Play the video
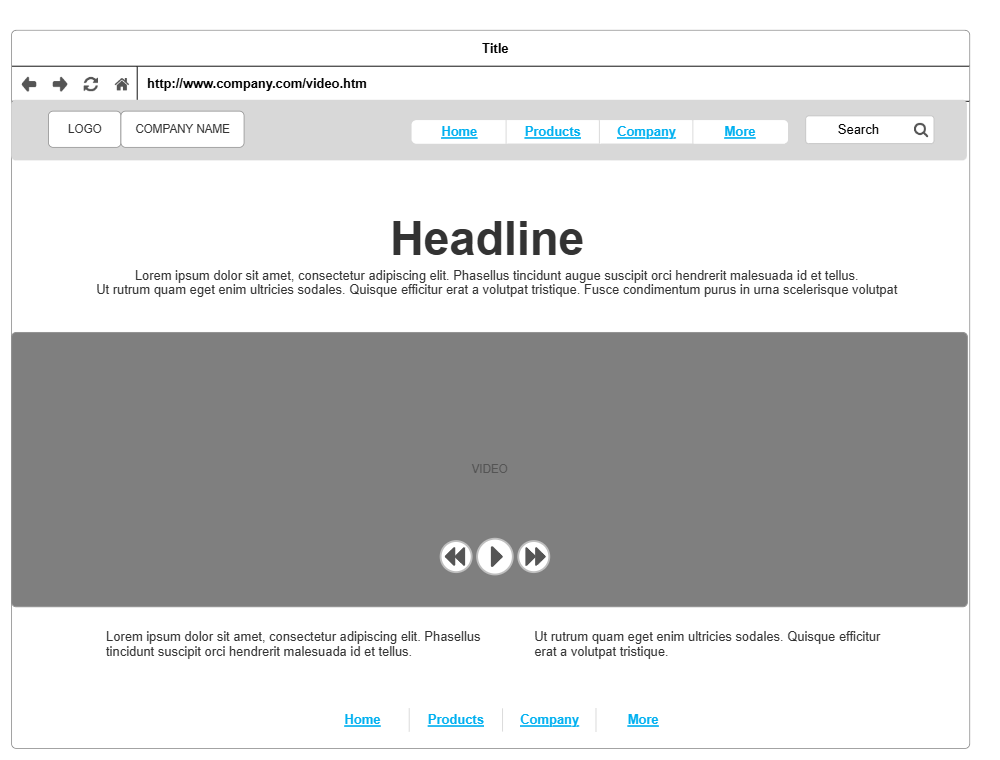1000x760 pixels. [x=495, y=556]
